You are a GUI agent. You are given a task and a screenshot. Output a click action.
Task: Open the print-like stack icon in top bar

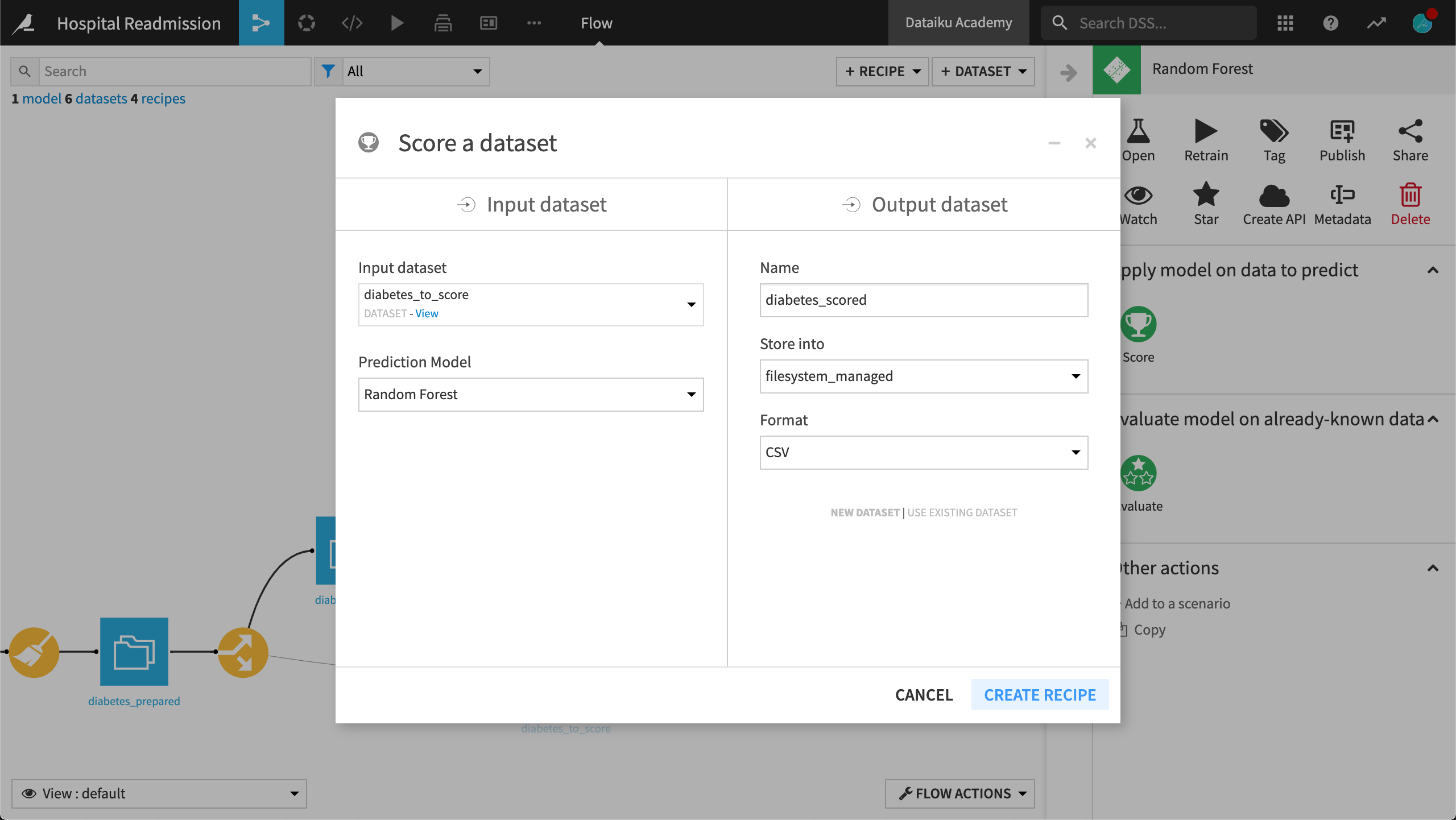tap(443, 23)
